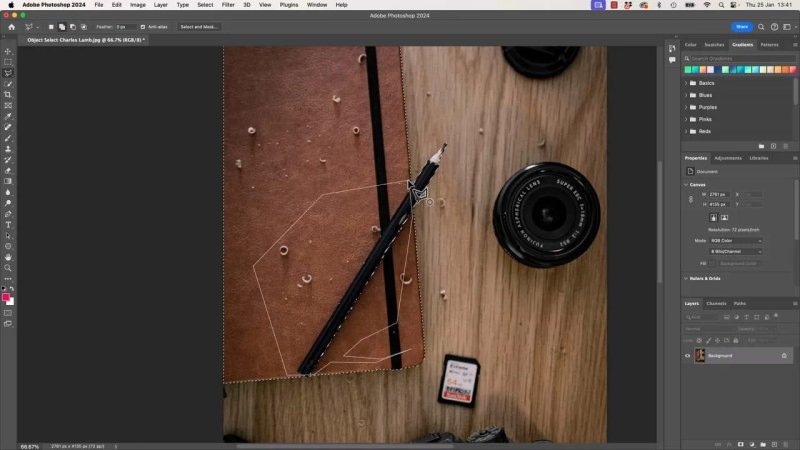Screen dimensions: 800x450
Task: Create new gradient group folder icon
Action: coord(761,146)
